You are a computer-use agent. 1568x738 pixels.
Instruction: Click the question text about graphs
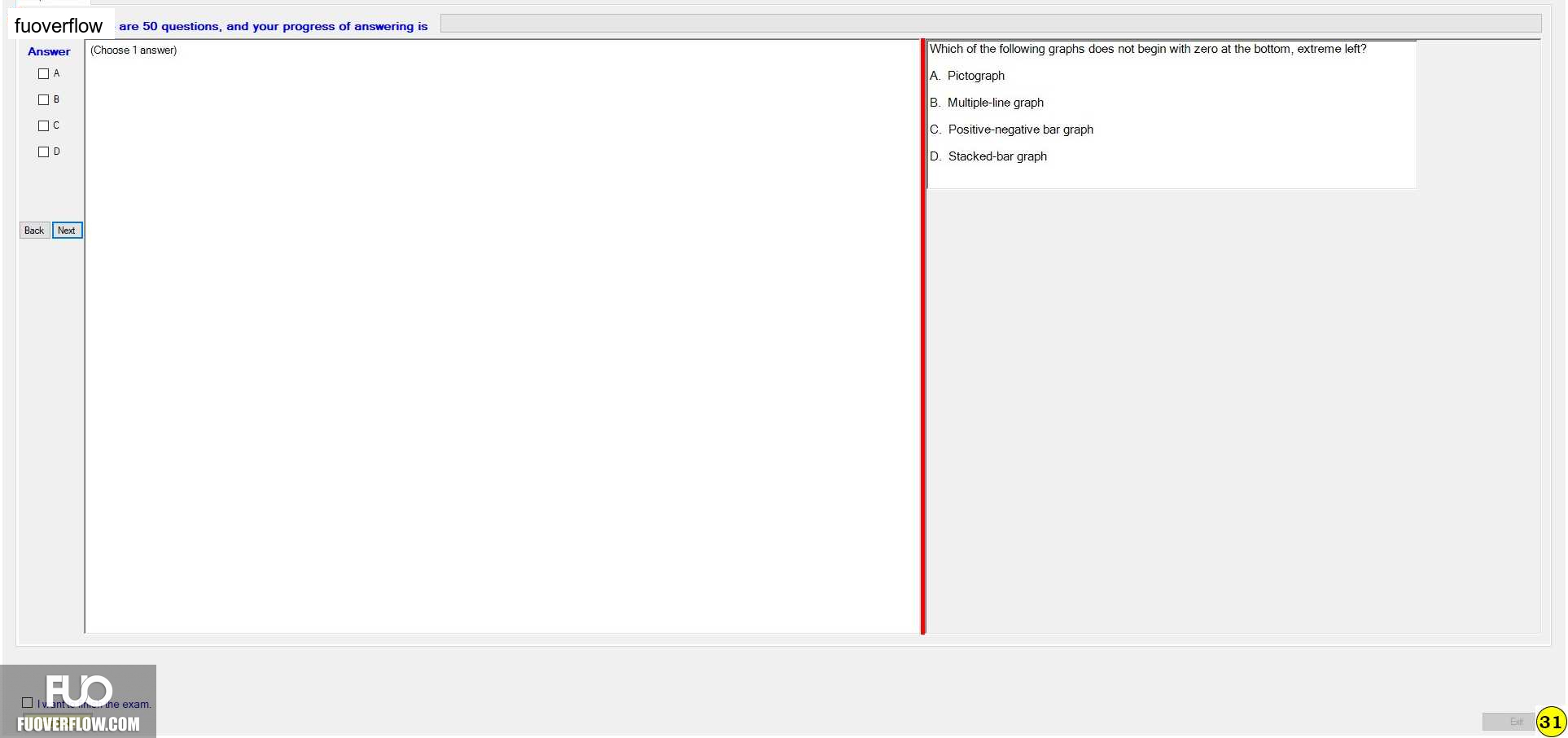(x=1148, y=49)
